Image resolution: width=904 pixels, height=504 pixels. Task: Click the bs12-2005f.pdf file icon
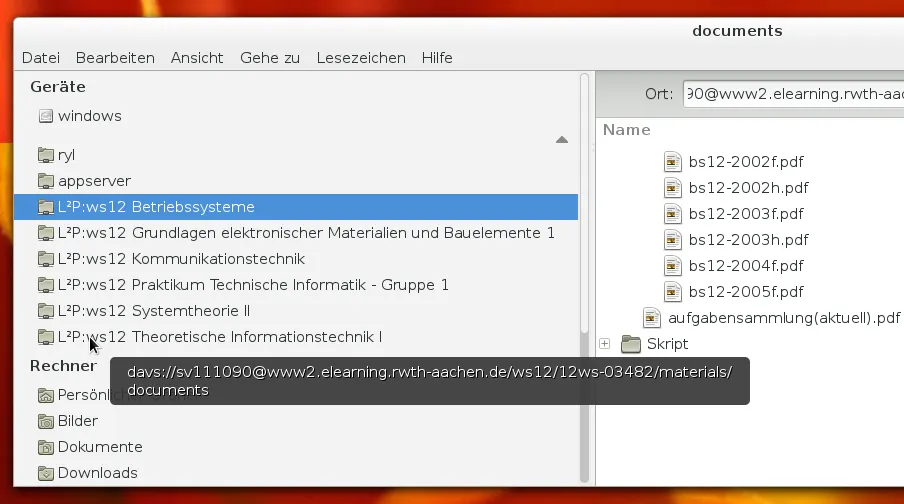coord(672,292)
